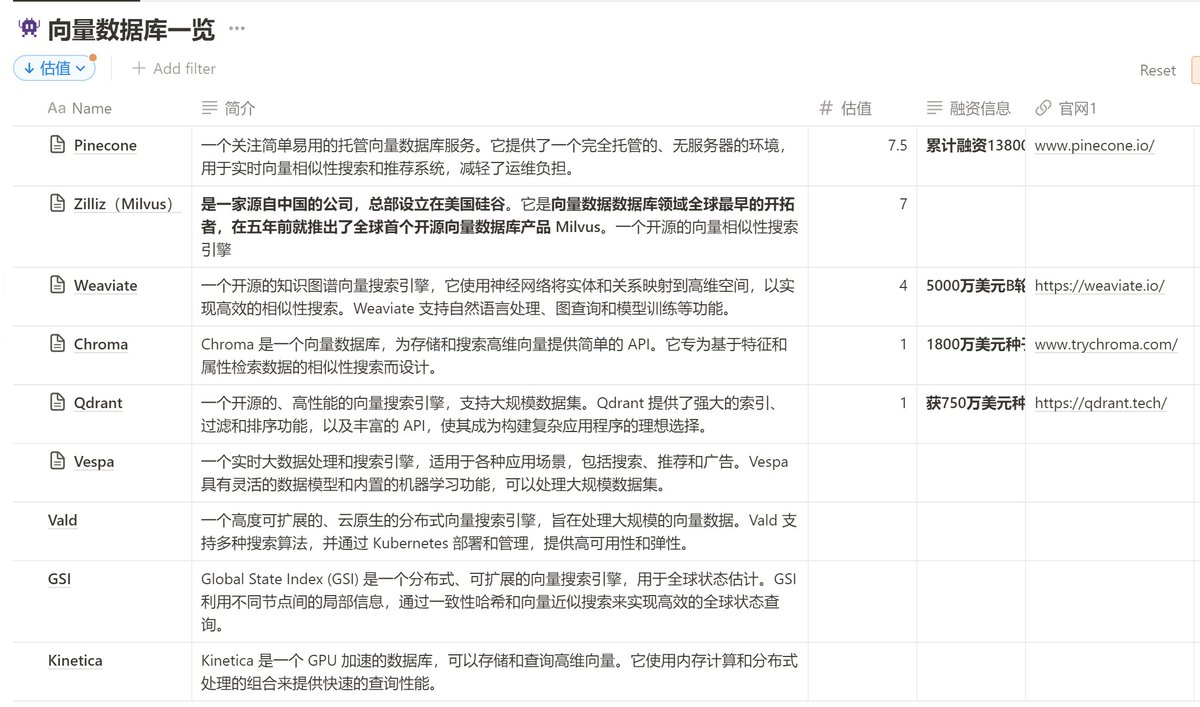Screen dimensions: 1200x707
Task: Click the valuation cell showing 4
Action: pyautogui.click(x=862, y=296)
